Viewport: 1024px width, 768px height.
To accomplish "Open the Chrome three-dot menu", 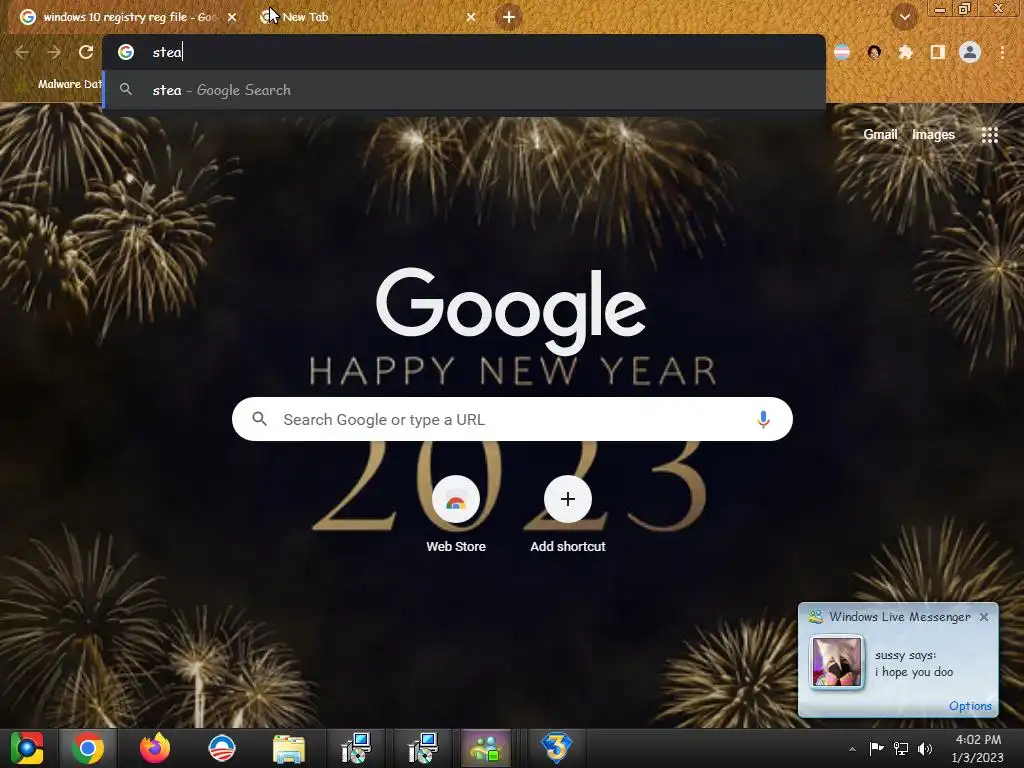I will [x=1002, y=52].
